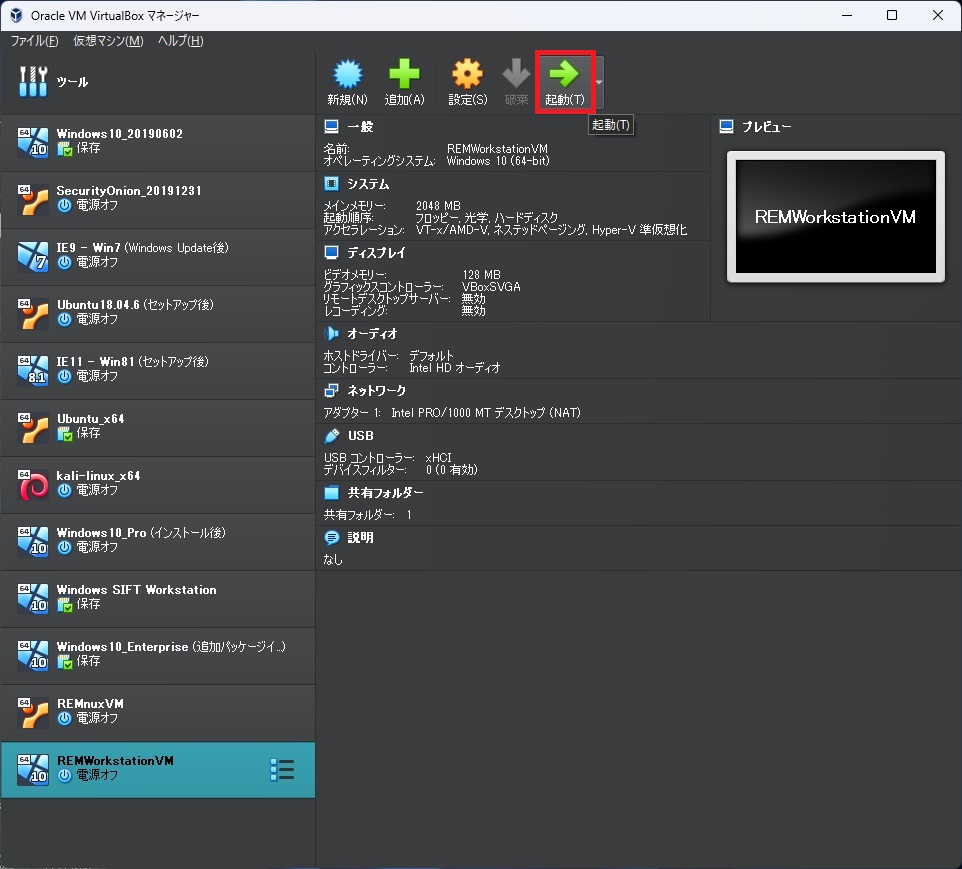Select the SecurityOnion_20191231 virtual machine
The image size is (962, 869).
[x=158, y=199]
